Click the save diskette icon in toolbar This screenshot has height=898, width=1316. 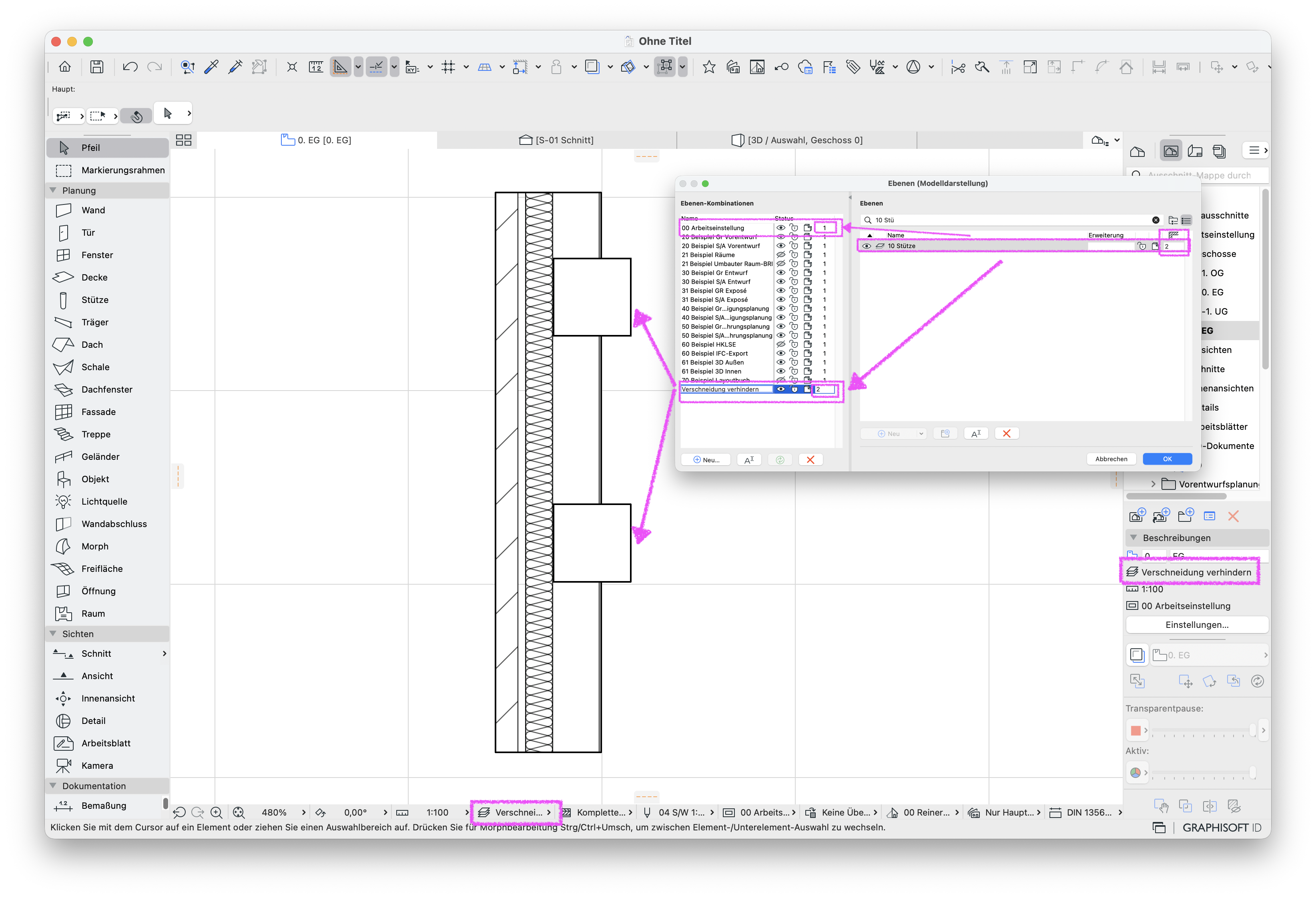pyautogui.click(x=97, y=67)
